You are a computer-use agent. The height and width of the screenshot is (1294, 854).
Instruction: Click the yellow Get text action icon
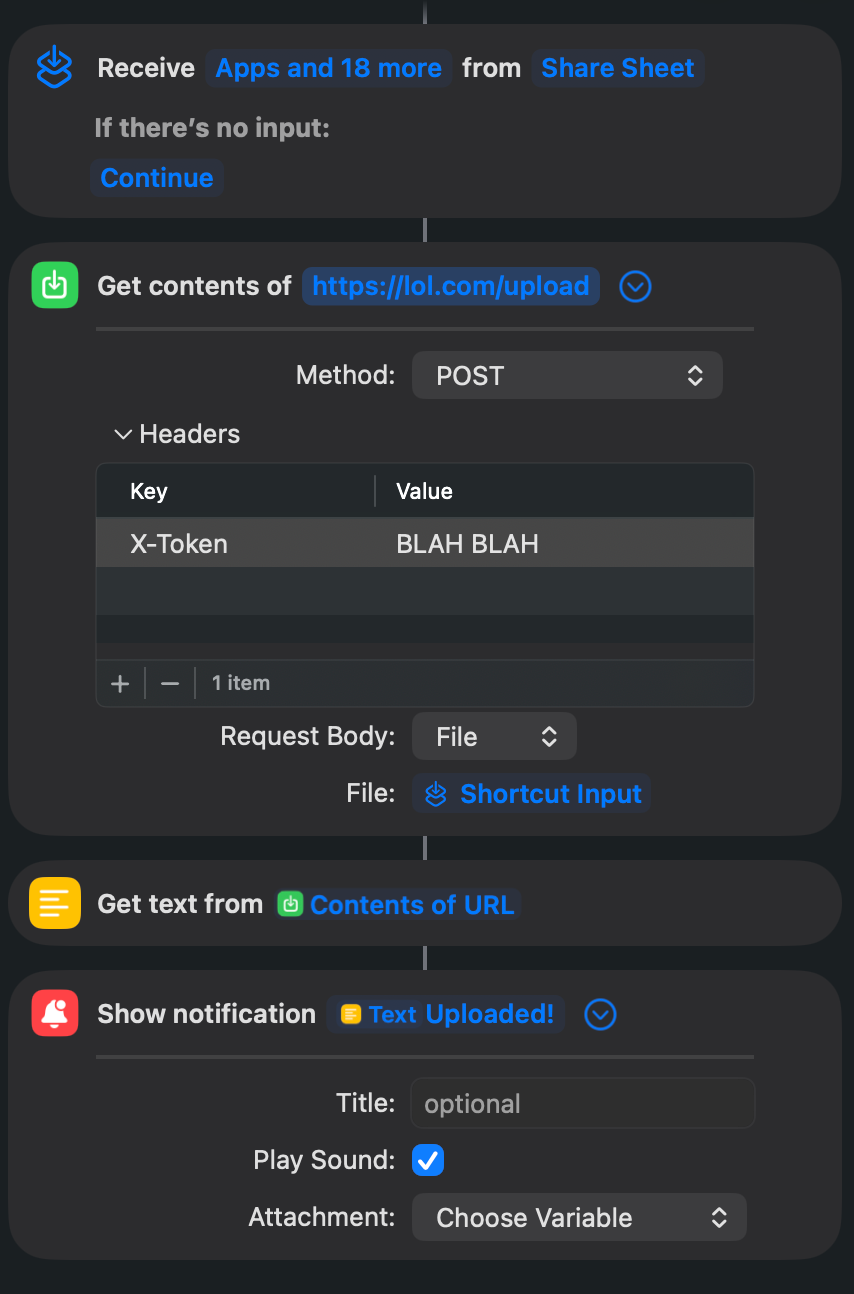pos(55,903)
